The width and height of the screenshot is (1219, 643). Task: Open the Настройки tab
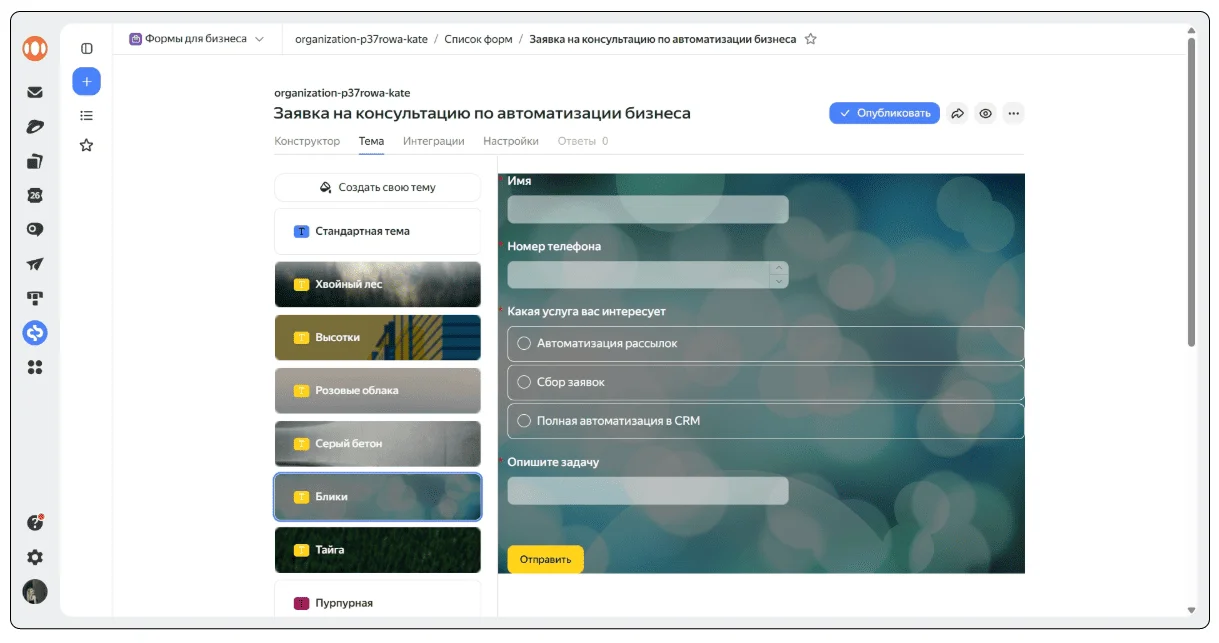[511, 141]
